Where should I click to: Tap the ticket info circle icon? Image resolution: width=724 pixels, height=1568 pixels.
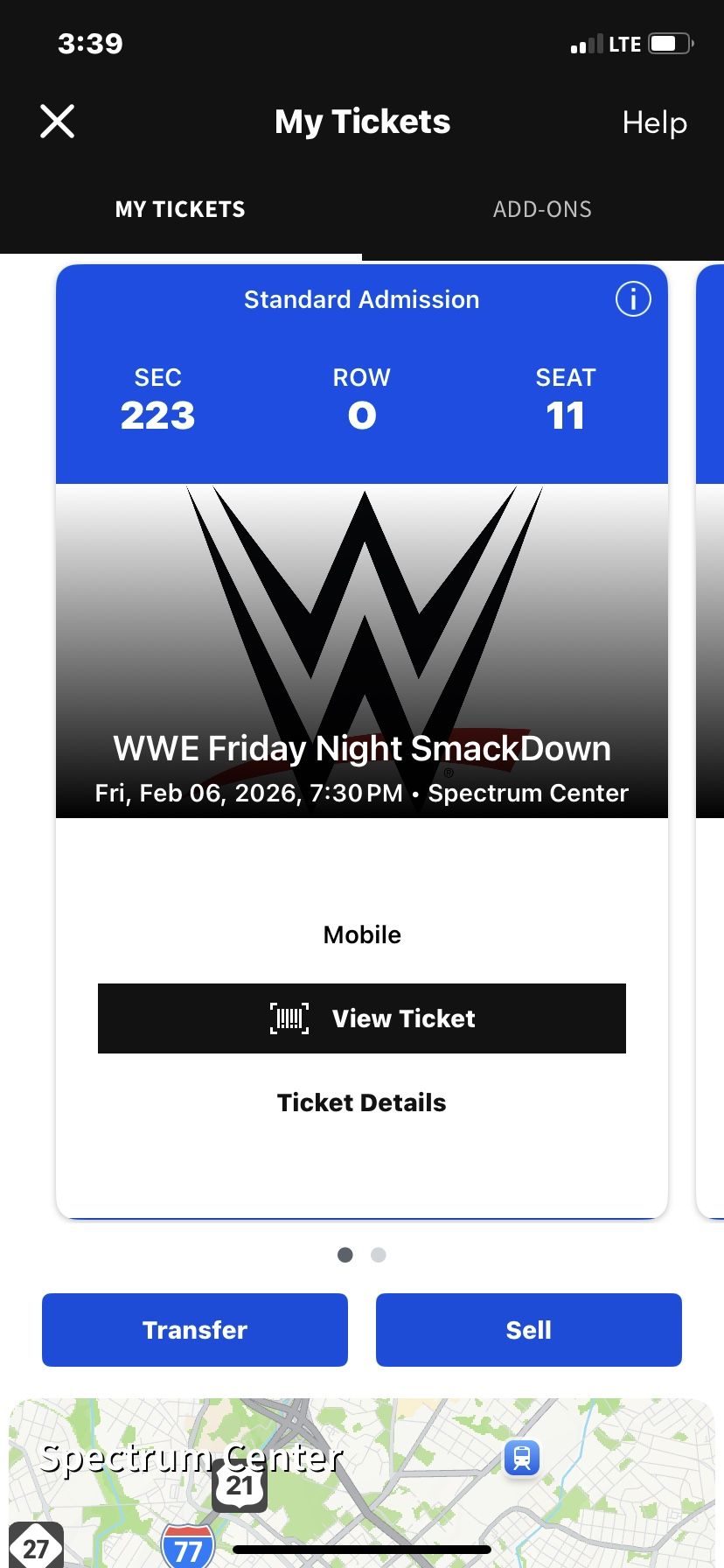tap(633, 299)
